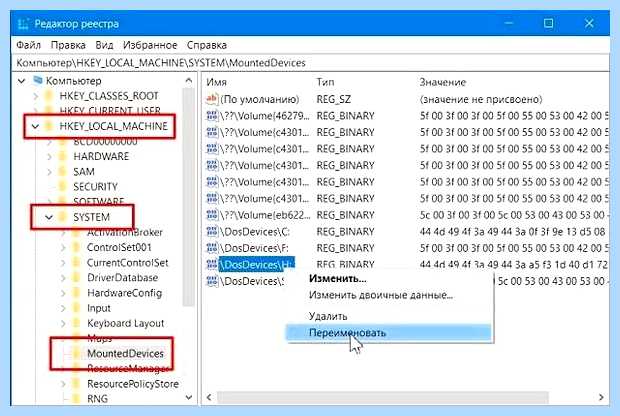Maximize the Редактор реестра window
620x416 pixels.
(548, 23)
